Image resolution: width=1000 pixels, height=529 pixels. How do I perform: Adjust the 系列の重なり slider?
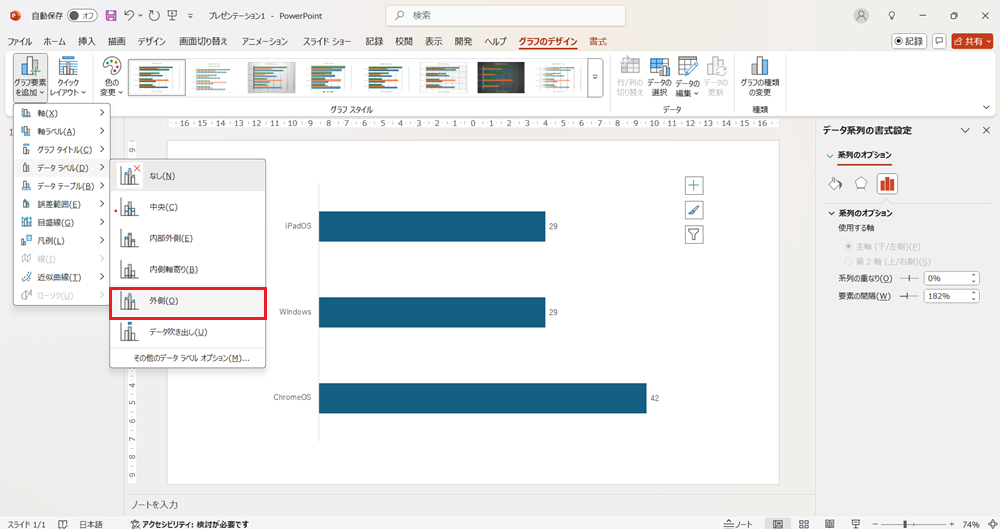pos(908,278)
